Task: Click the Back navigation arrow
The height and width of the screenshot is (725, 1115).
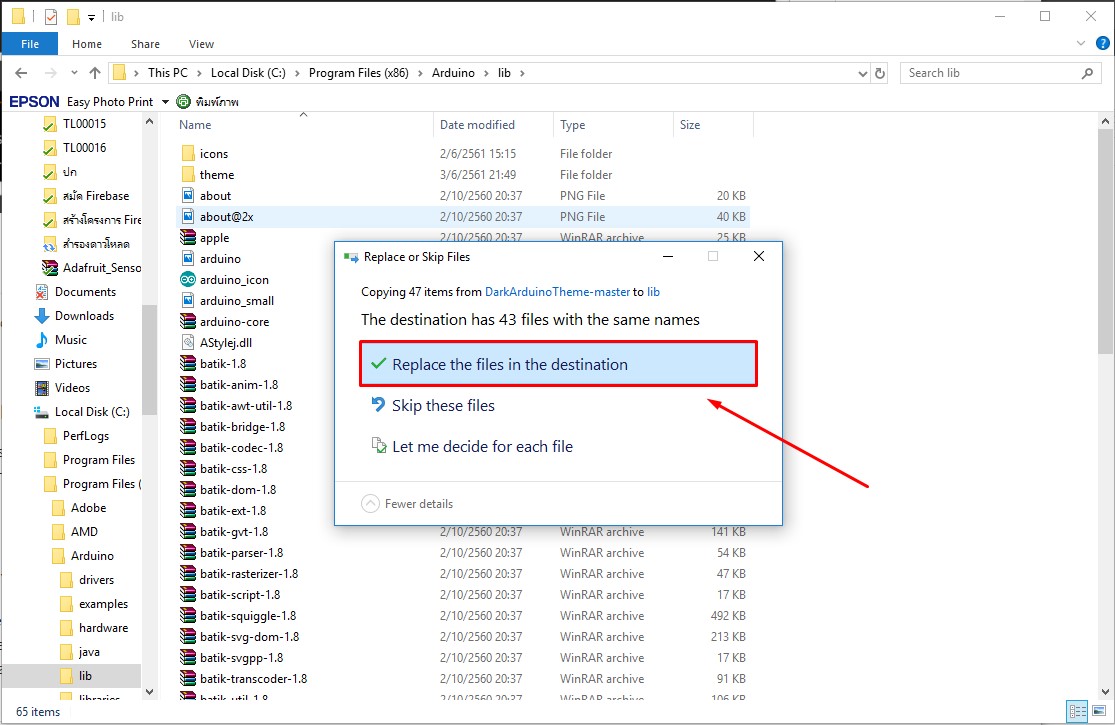Action: point(21,73)
